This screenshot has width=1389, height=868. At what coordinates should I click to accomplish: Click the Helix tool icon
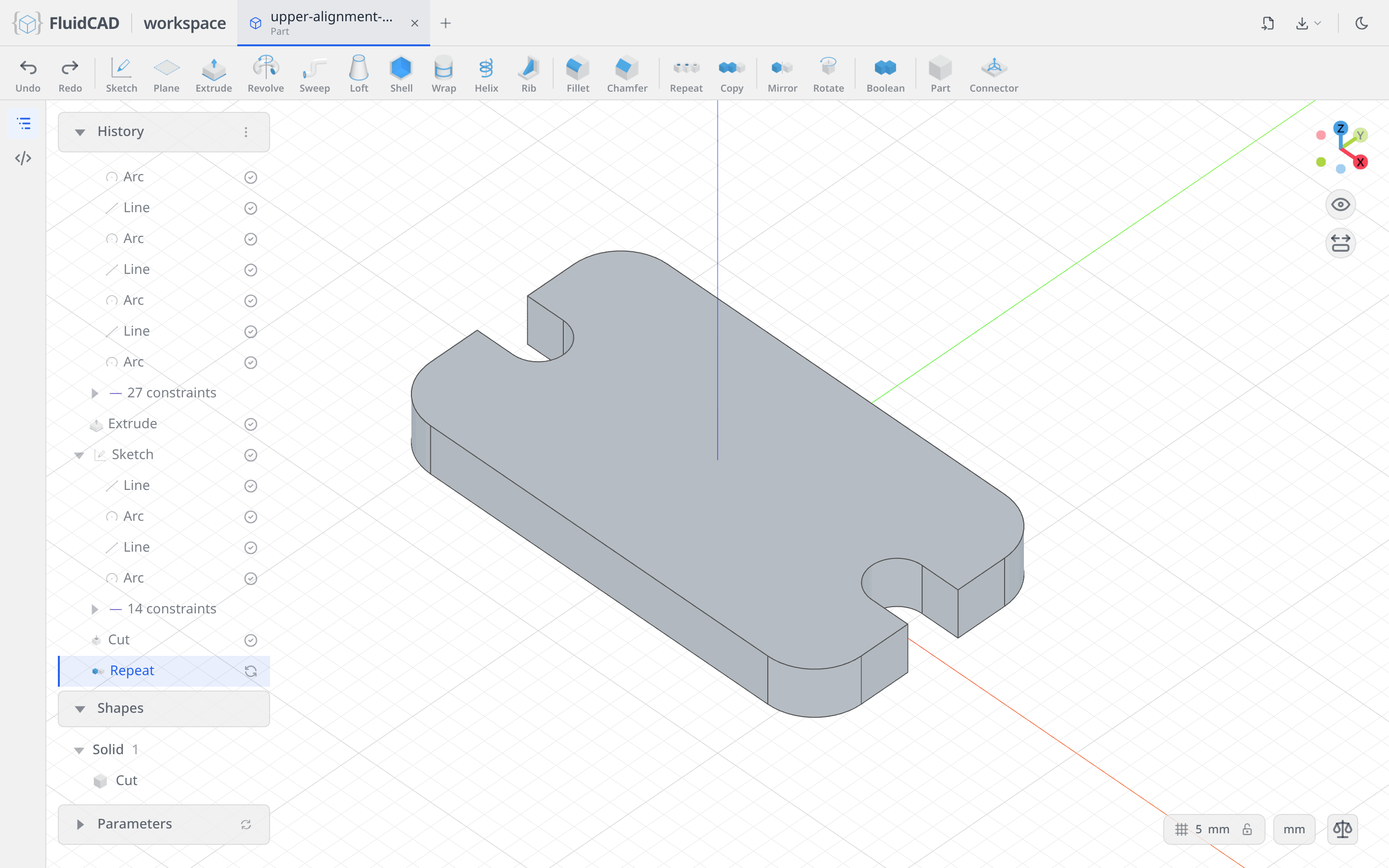(486, 68)
